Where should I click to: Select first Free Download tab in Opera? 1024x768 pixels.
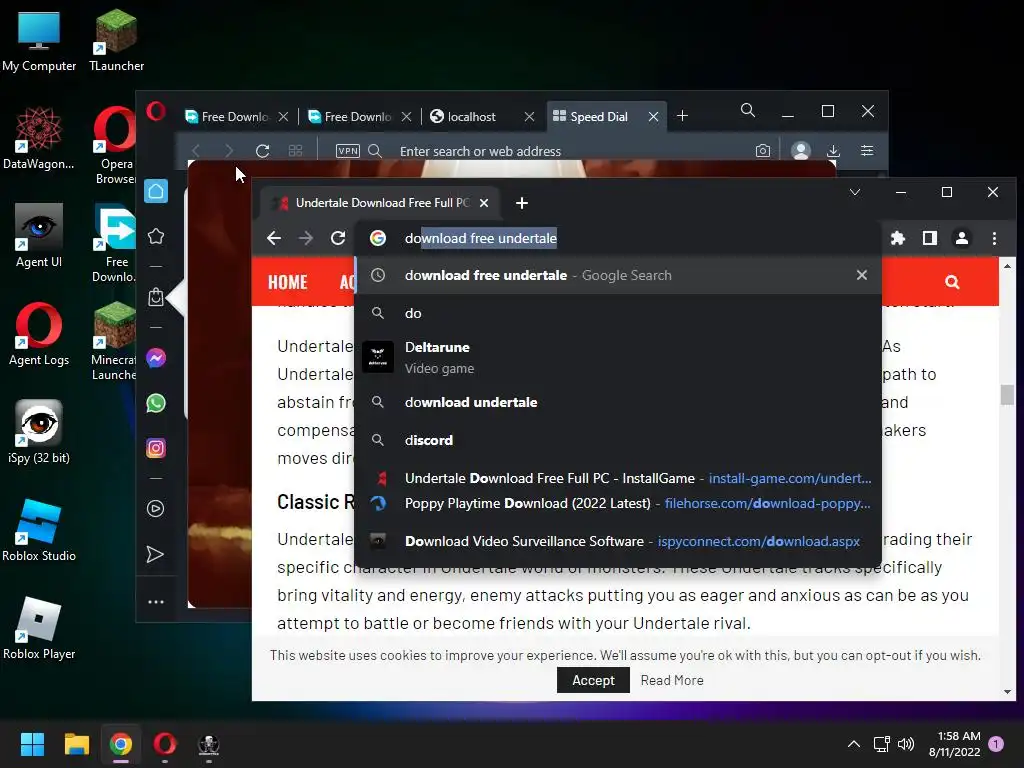click(234, 116)
